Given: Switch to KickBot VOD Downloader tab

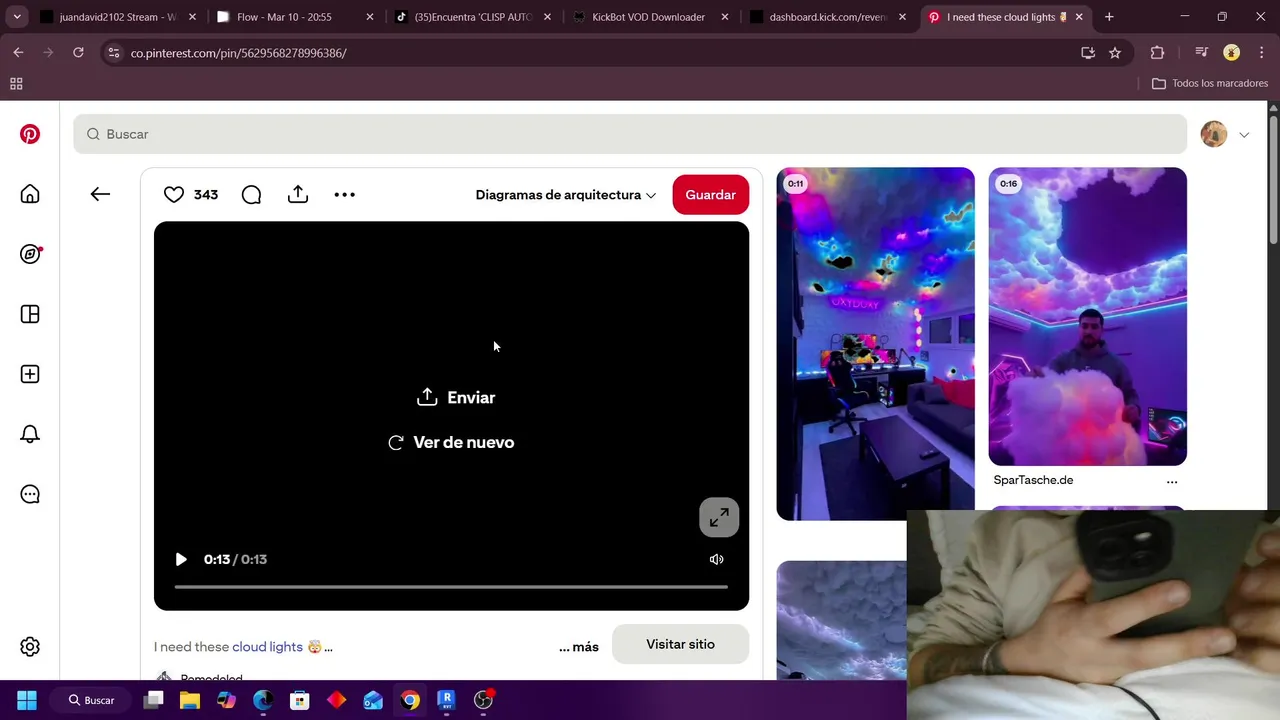Looking at the screenshot, I should pyautogui.click(x=648, y=17).
